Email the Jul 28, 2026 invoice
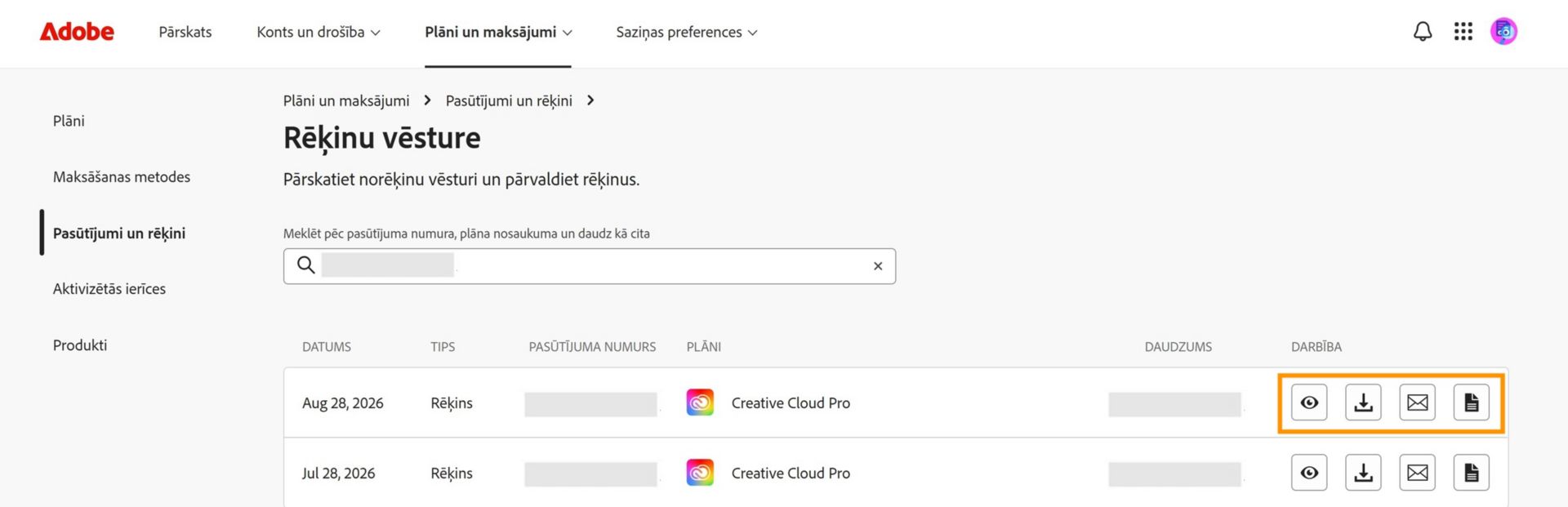This screenshot has width=1568, height=507. click(x=1418, y=473)
